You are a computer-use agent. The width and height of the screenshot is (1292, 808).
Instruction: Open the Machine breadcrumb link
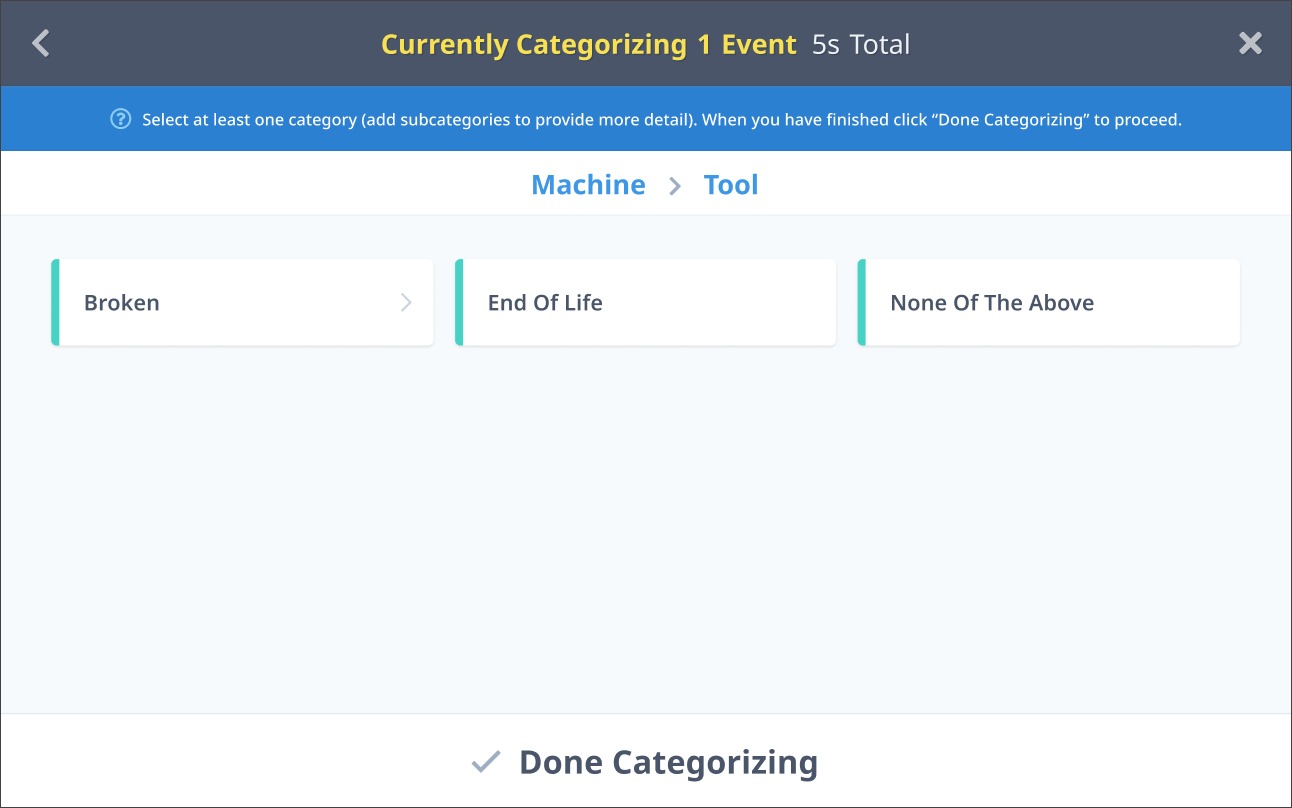(x=588, y=185)
